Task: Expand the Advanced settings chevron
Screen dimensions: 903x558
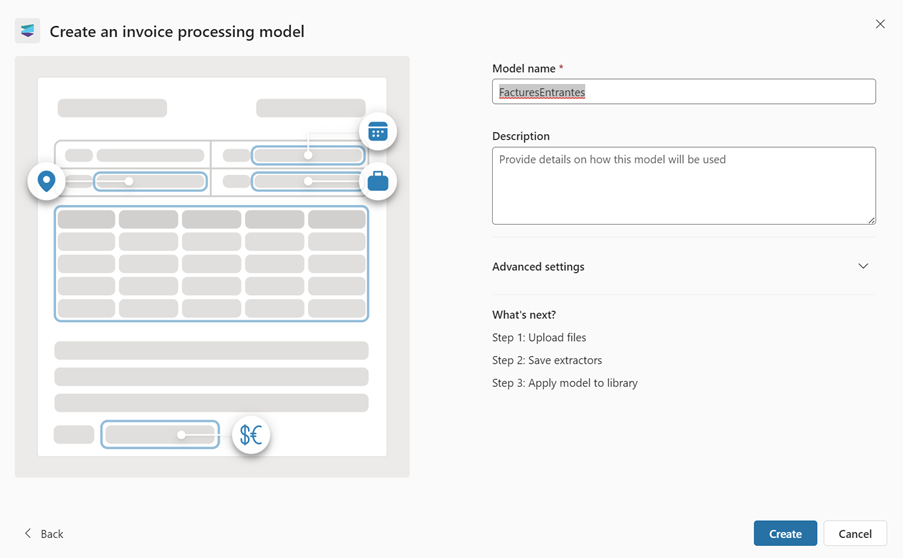Action: point(863,266)
